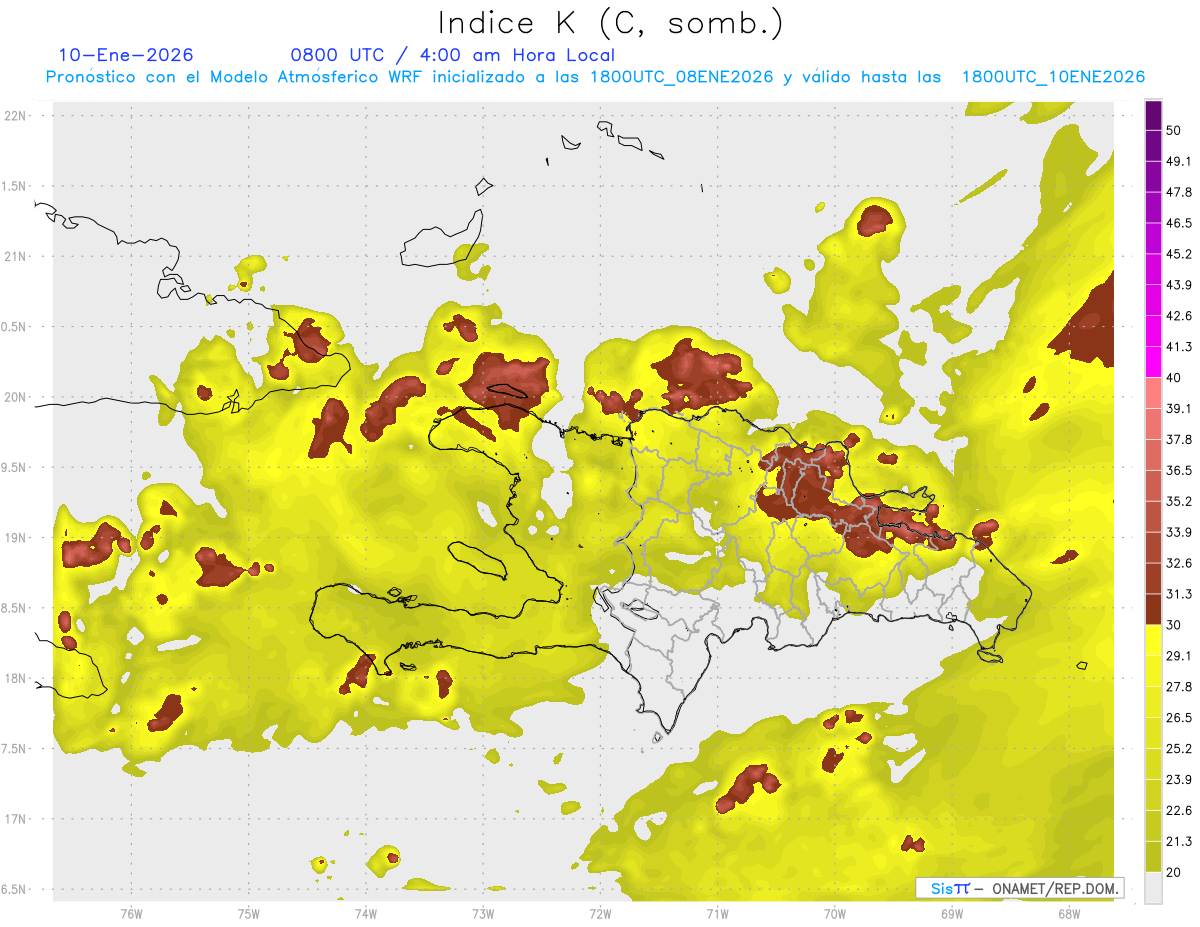The image size is (1200, 927).
Task: Click legend value 23.9
Action: tap(1179, 780)
